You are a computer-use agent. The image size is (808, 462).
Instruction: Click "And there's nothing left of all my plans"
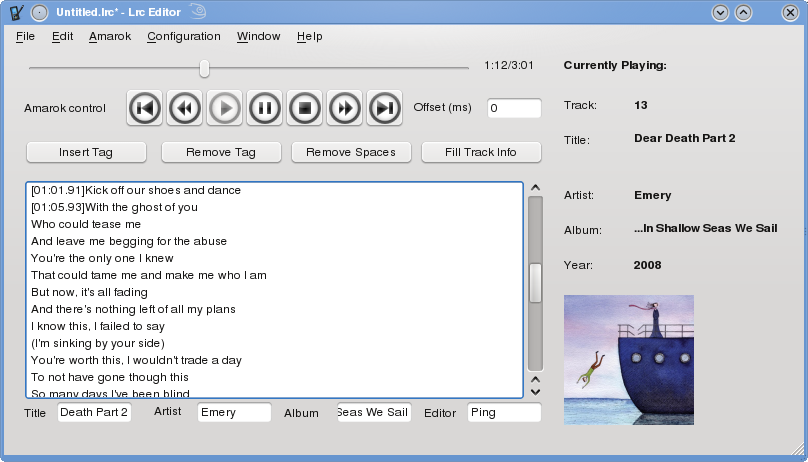pyautogui.click(x=133, y=309)
